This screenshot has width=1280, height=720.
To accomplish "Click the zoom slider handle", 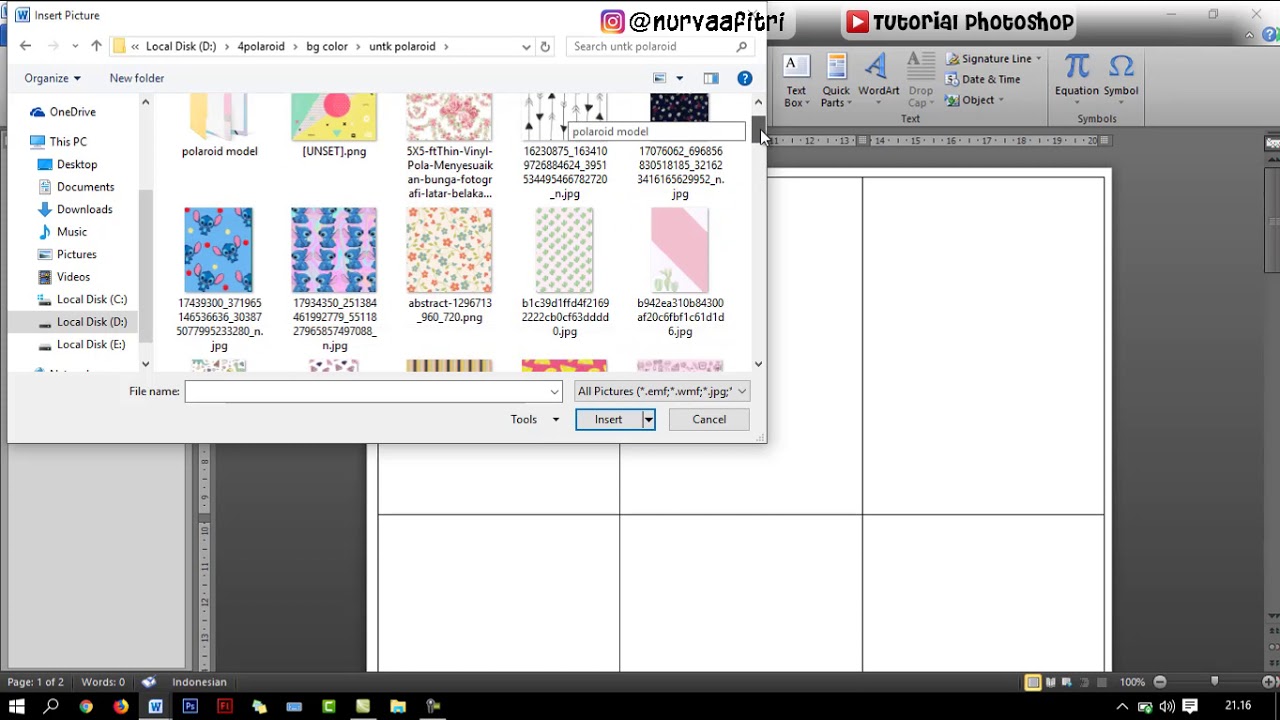I will coord(1215,682).
